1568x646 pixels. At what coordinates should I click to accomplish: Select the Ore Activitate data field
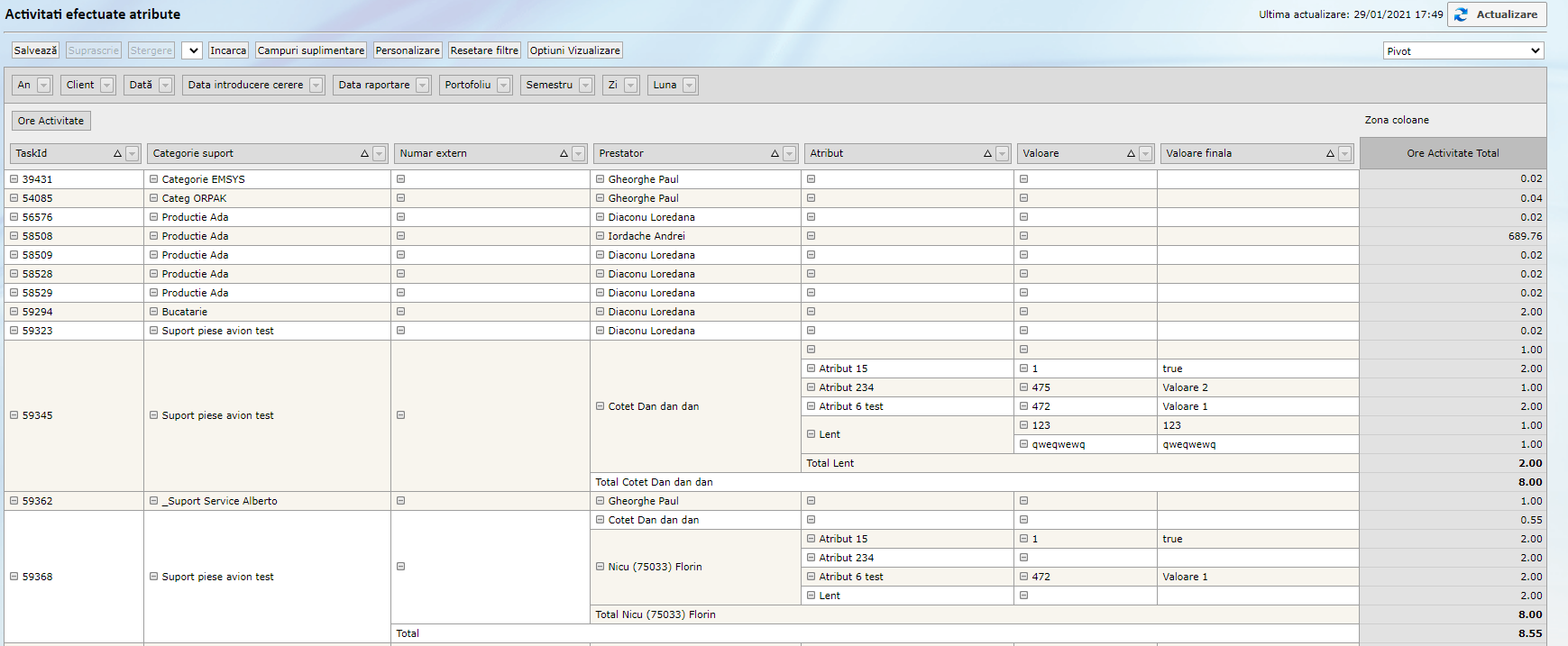50,121
